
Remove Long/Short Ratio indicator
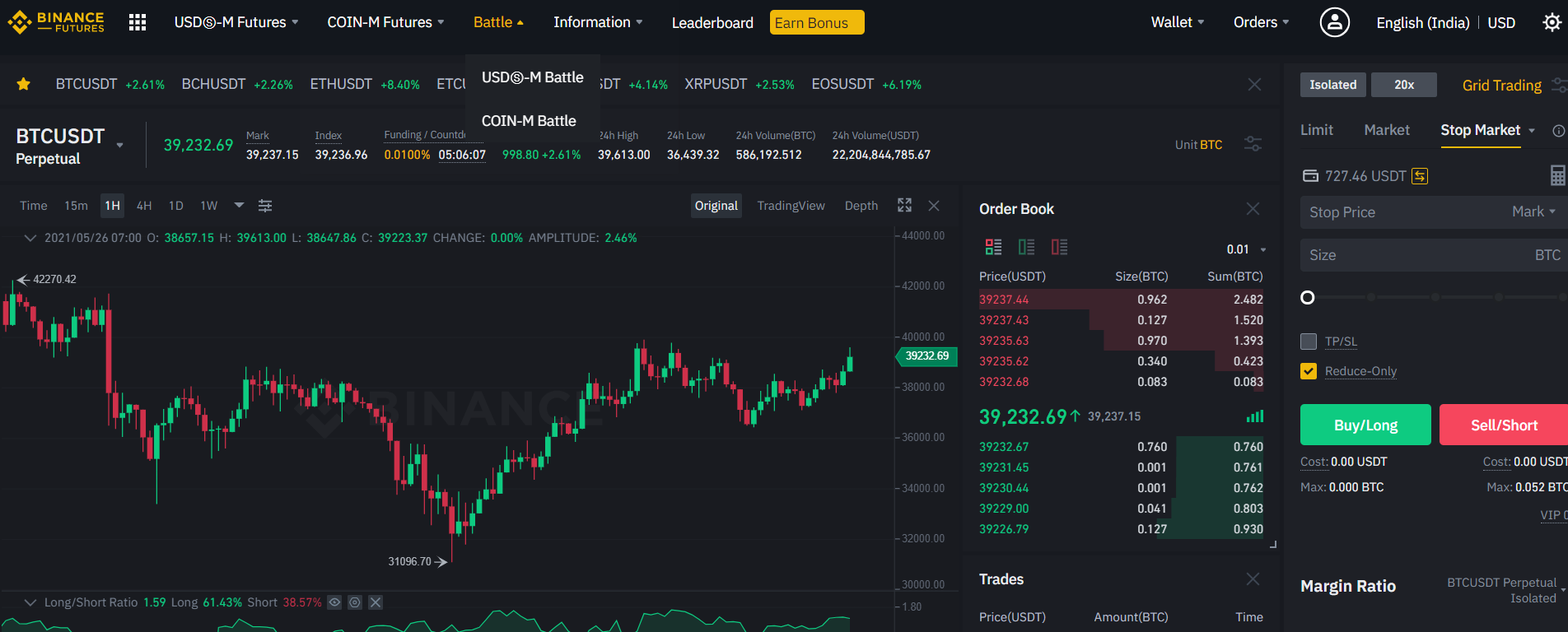(x=376, y=602)
